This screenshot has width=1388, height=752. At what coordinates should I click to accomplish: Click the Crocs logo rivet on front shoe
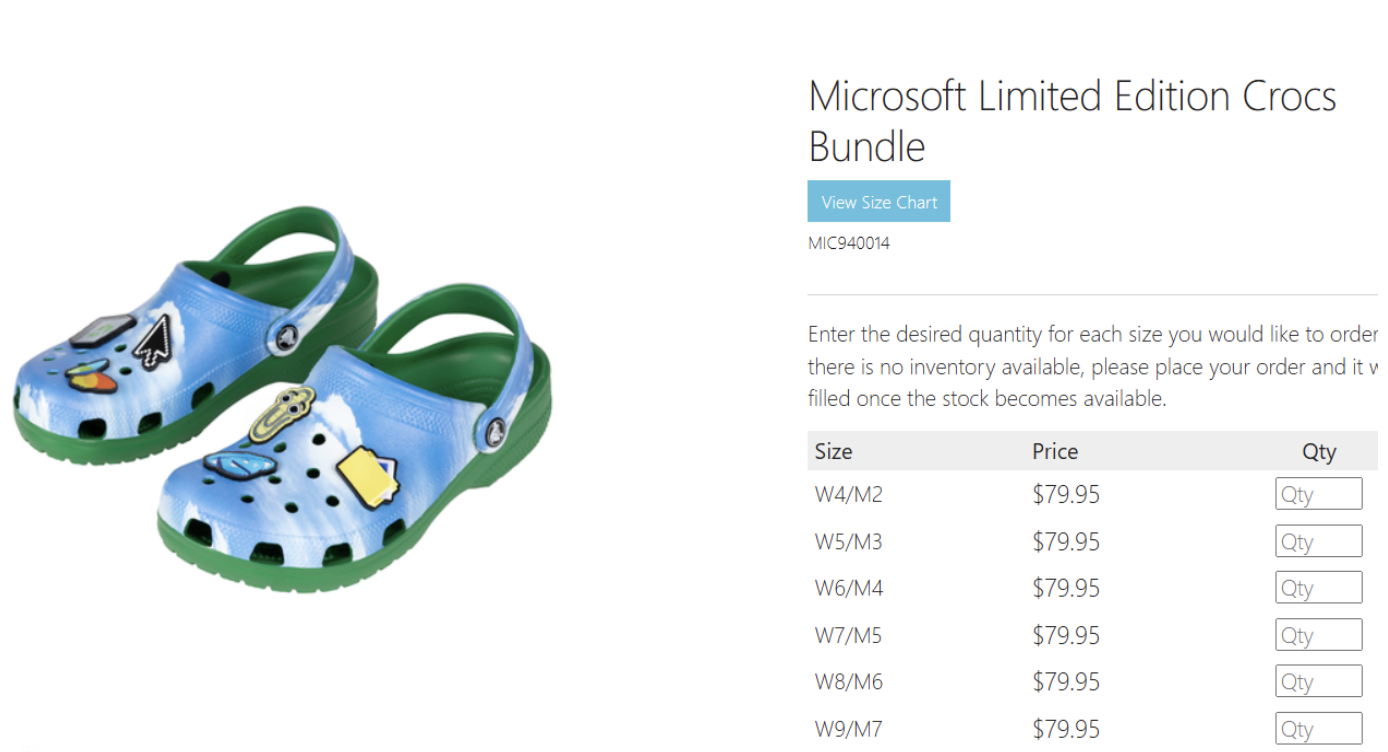point(495,433)
